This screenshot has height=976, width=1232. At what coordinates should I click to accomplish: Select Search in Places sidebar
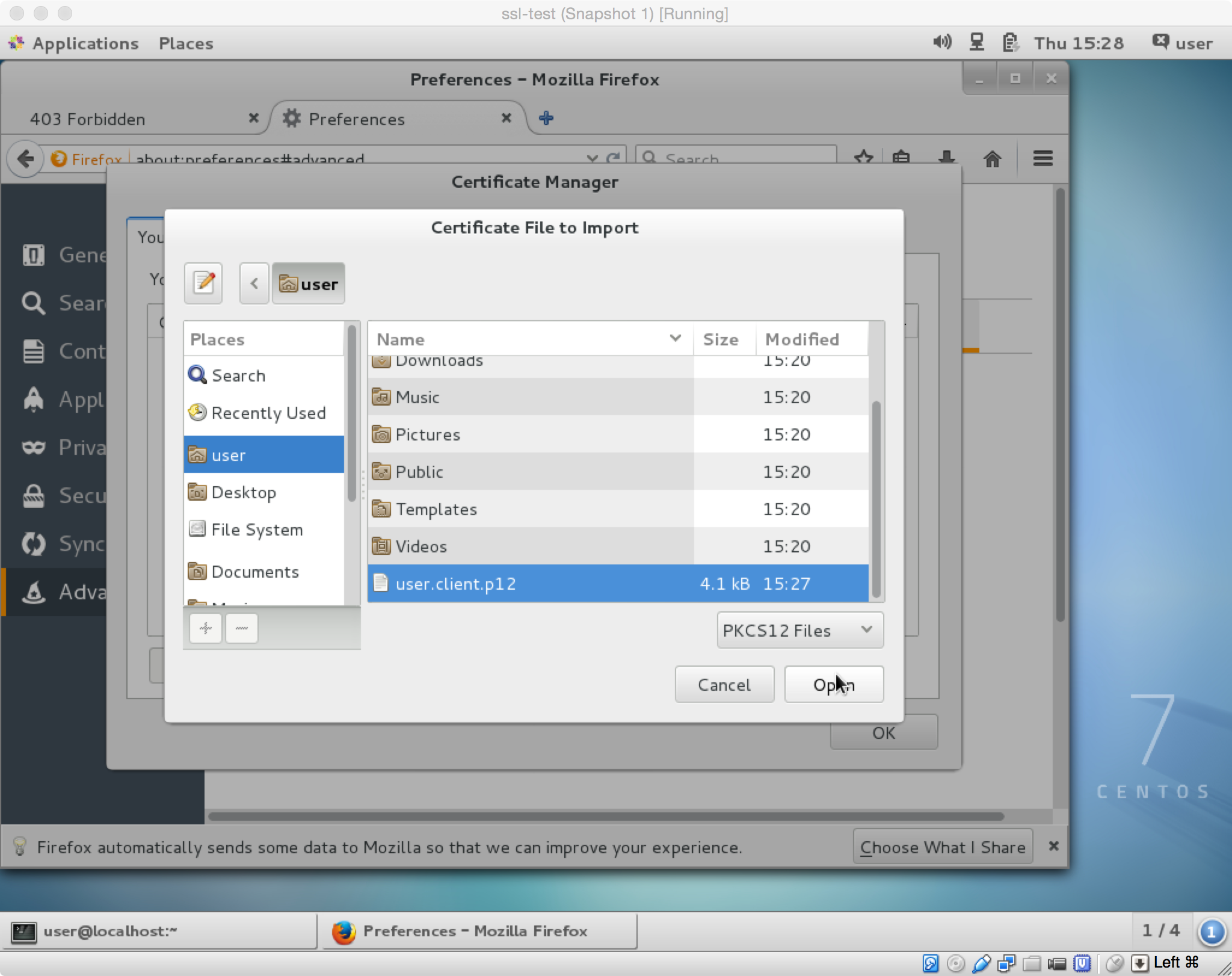pos(264,375)
